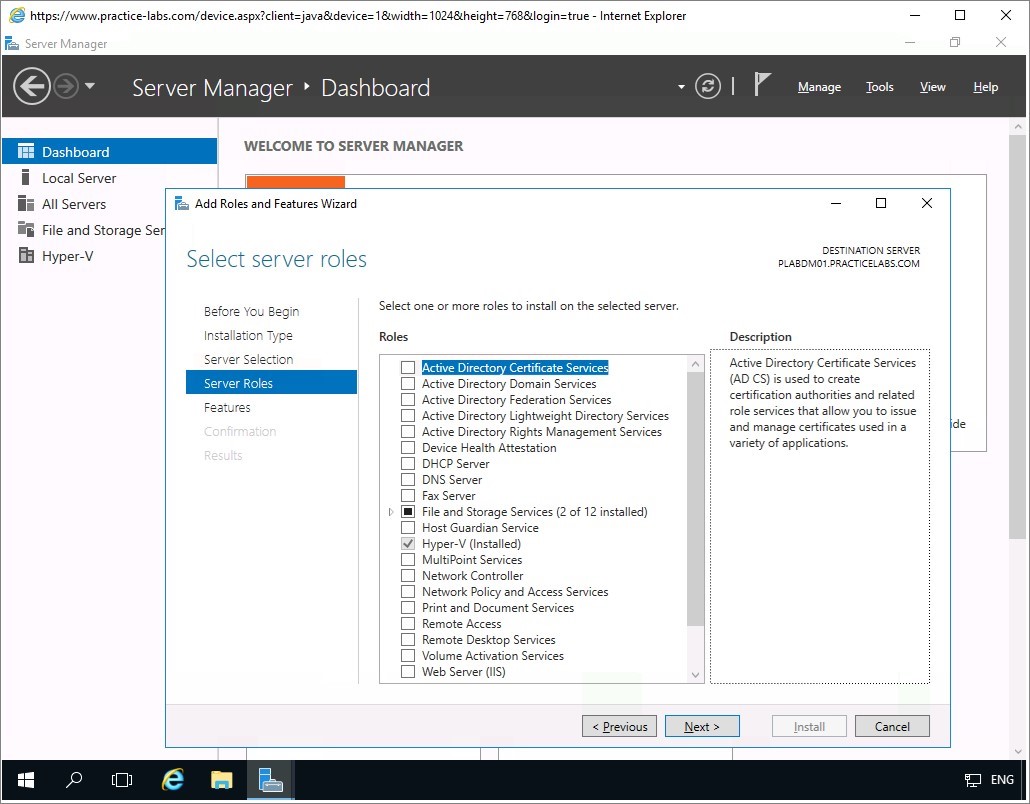Viewport: 1030px width, 804px height.
Task: Check Volume Activation Services
Action: [408, 656]
